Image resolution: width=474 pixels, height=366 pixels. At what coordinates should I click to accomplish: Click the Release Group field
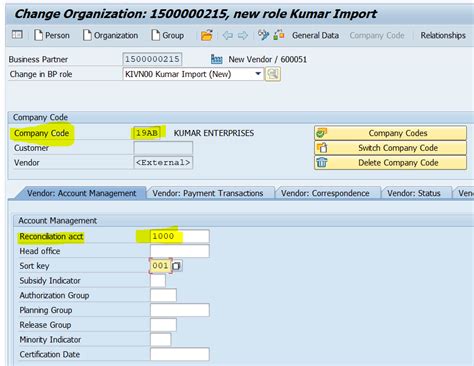(163, 325)
